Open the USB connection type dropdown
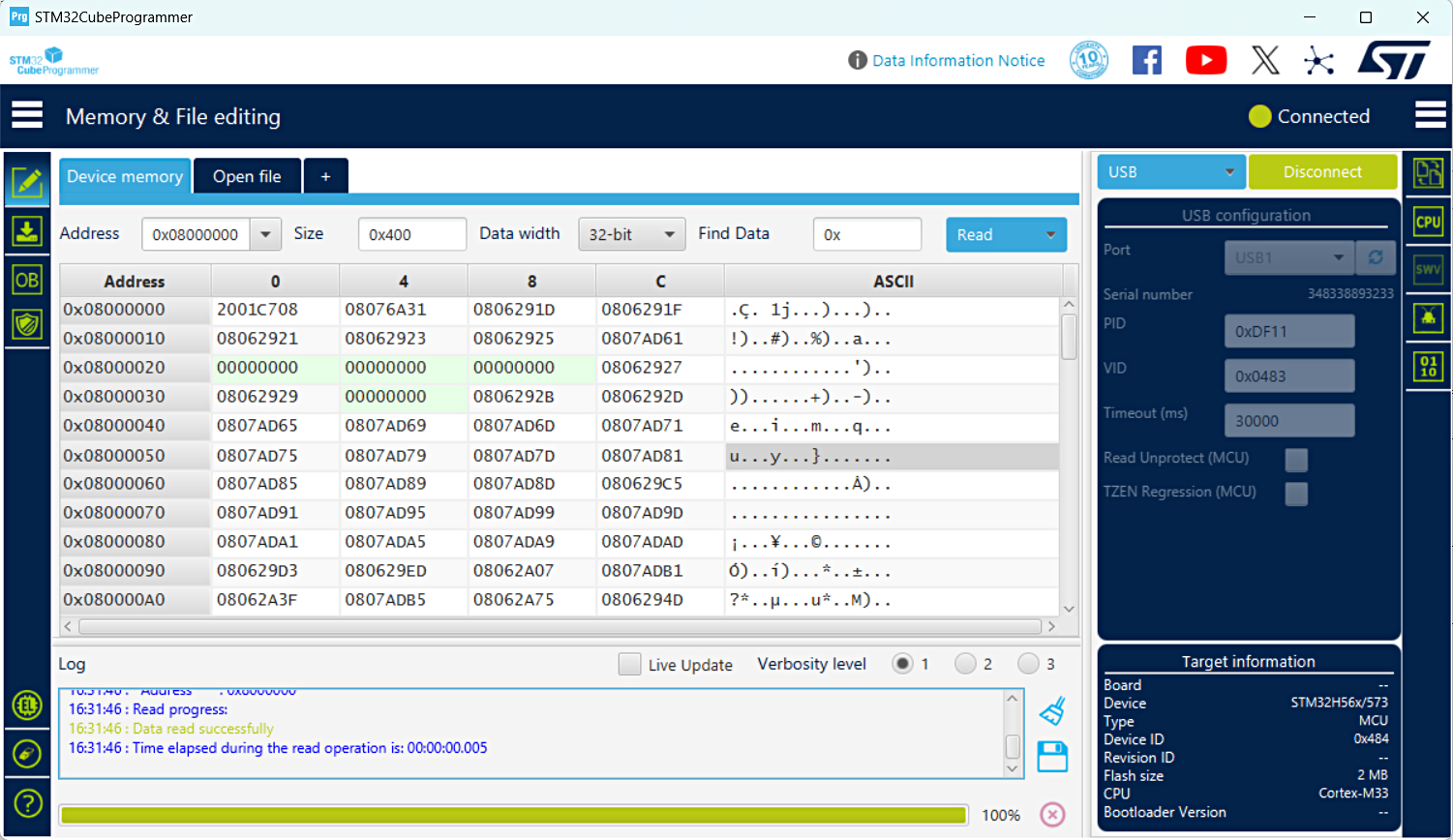Viewport: 1453px width, 840px height. tap(1171, 172)
